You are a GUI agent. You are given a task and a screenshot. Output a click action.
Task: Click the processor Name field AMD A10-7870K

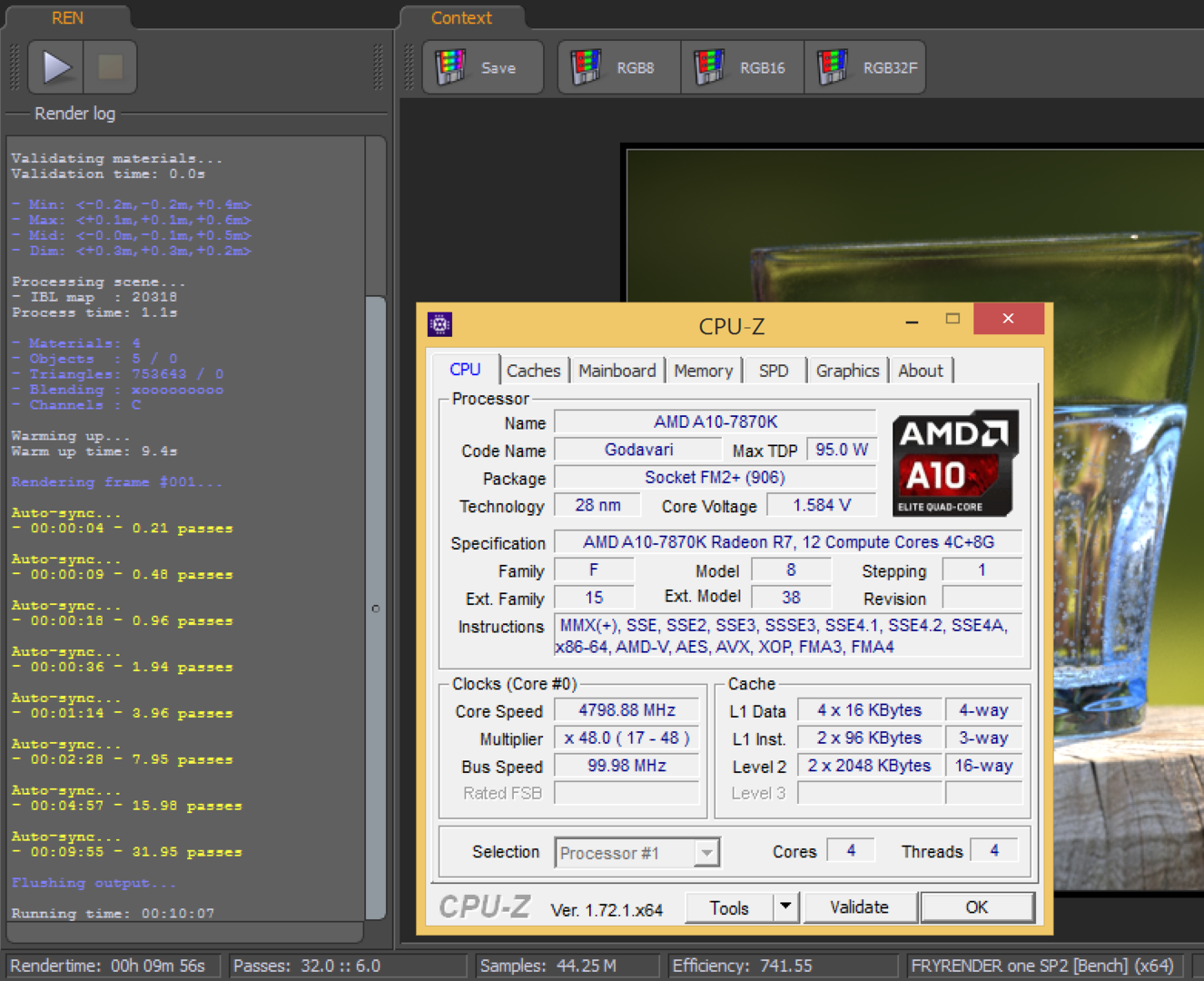pyautogui.click(x=715, y=422)
